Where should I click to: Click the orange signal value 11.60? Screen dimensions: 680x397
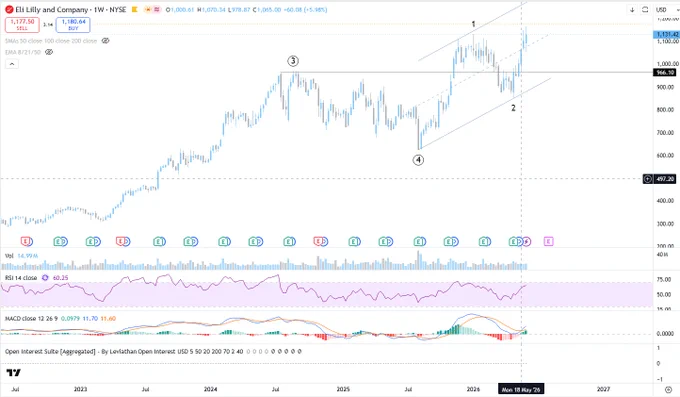point(108,318)
